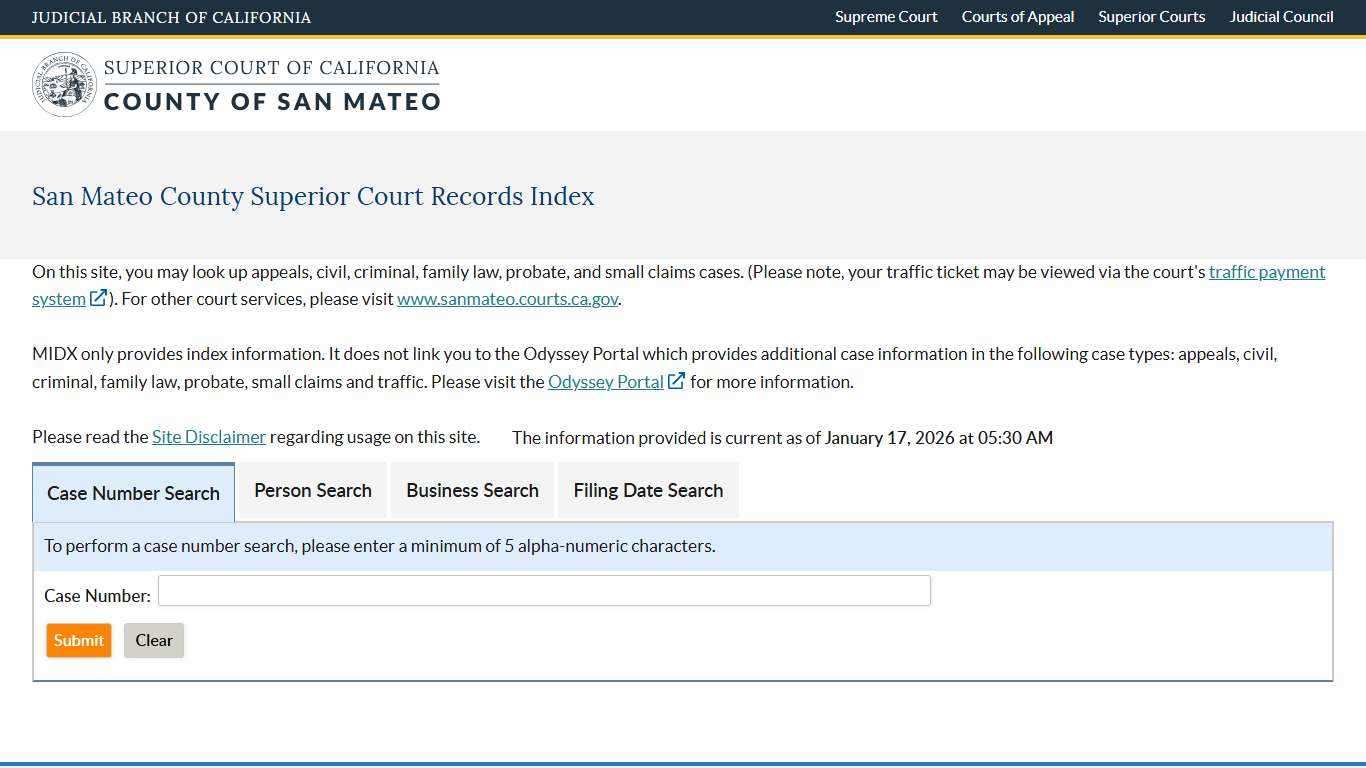Viewport: 1366px width, 768px height.
Task: Switch to the Filing Date Search tab
Action: 648,490
